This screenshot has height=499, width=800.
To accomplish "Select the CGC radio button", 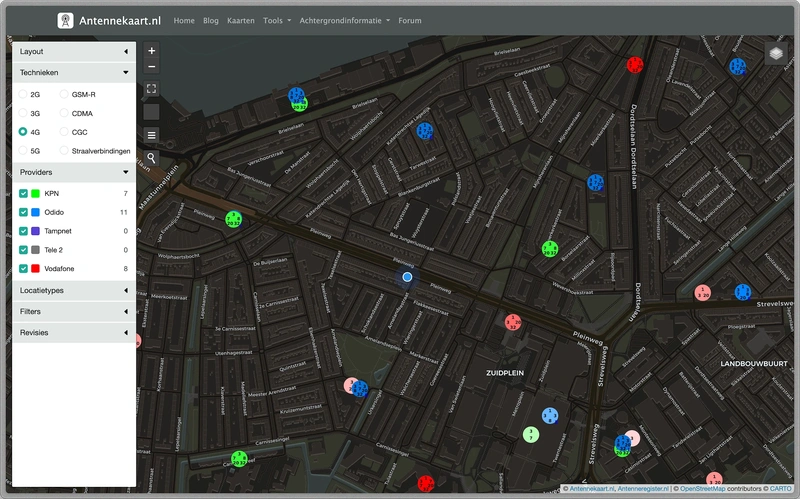I will [64, 132].
